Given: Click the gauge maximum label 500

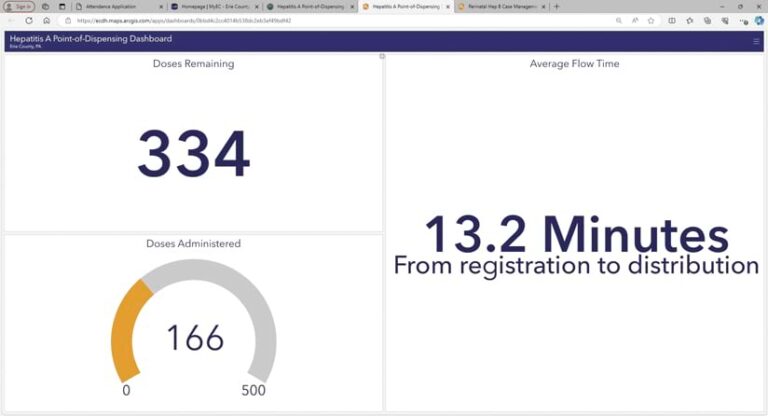Looking at the screenshot, I should [x=254, y=391].
